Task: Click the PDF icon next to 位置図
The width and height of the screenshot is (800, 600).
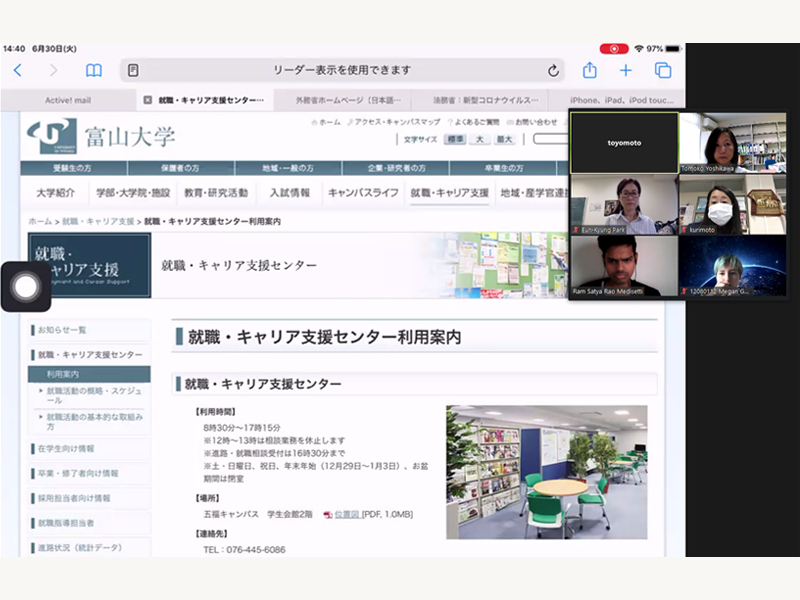Action: point(328,515)
